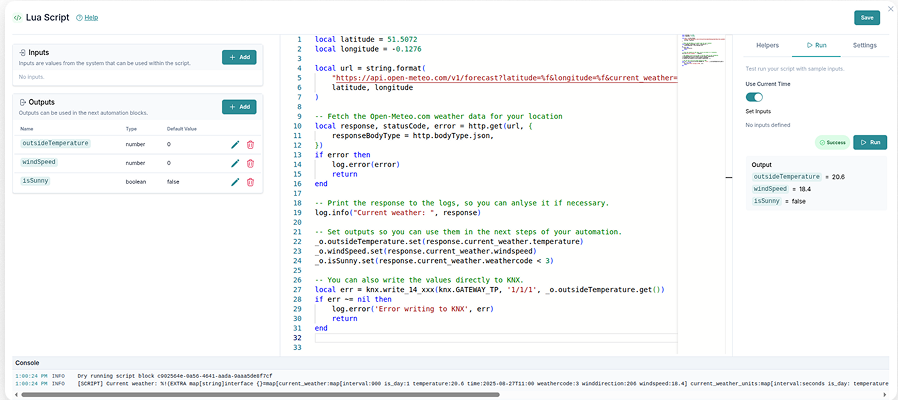This screenshot has height=400, width=898.
Task: Click the log.info Current weather code line
Action: [x=397, y=213]
